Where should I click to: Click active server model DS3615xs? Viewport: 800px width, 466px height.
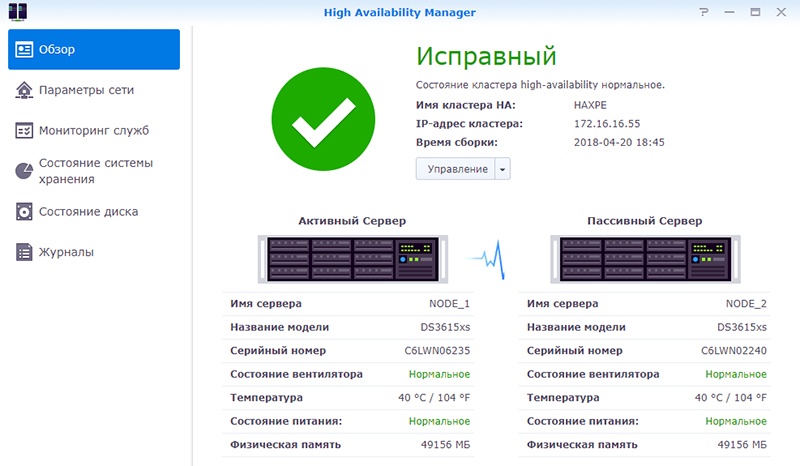click(445, 327)
